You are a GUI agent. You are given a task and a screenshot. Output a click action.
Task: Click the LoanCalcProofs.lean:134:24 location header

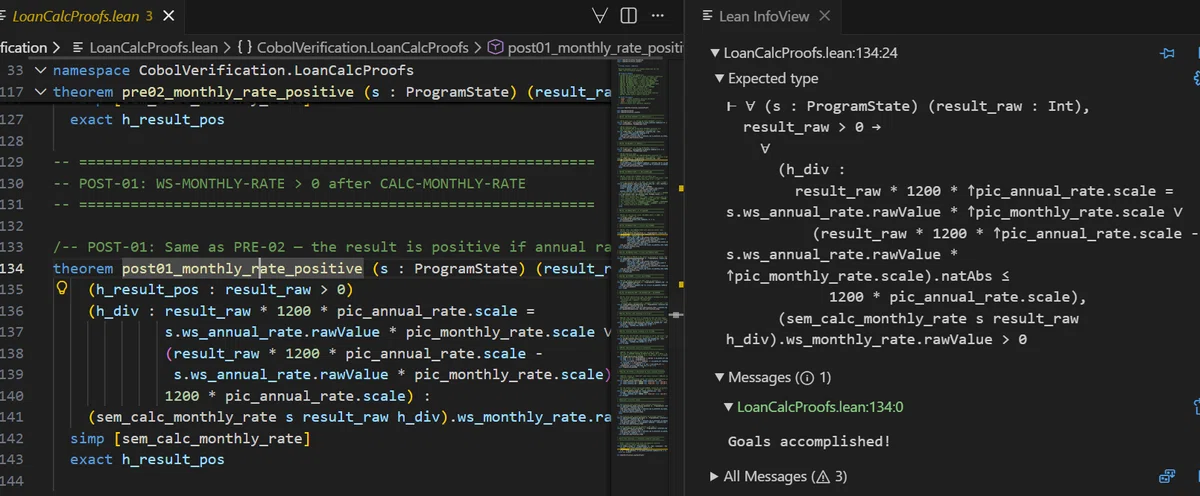coord(810,54)
